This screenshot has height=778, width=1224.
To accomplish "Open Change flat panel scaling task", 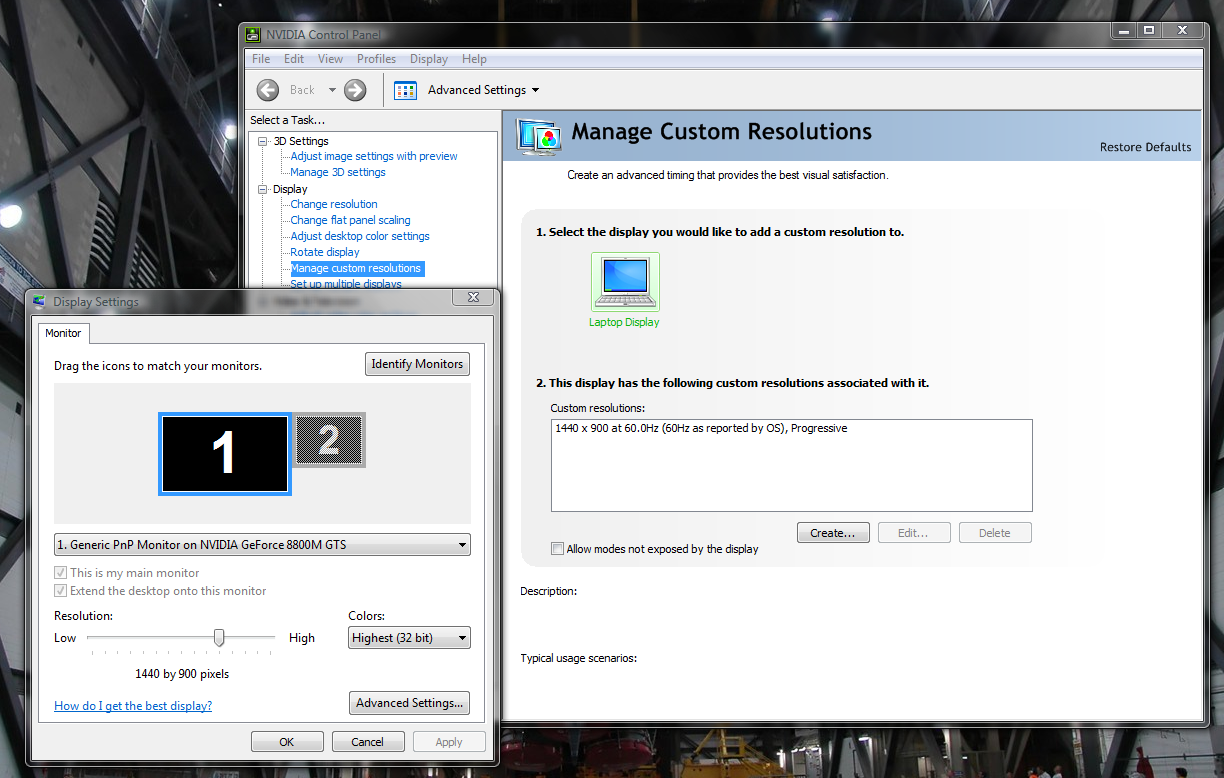I will click(350, 220).
